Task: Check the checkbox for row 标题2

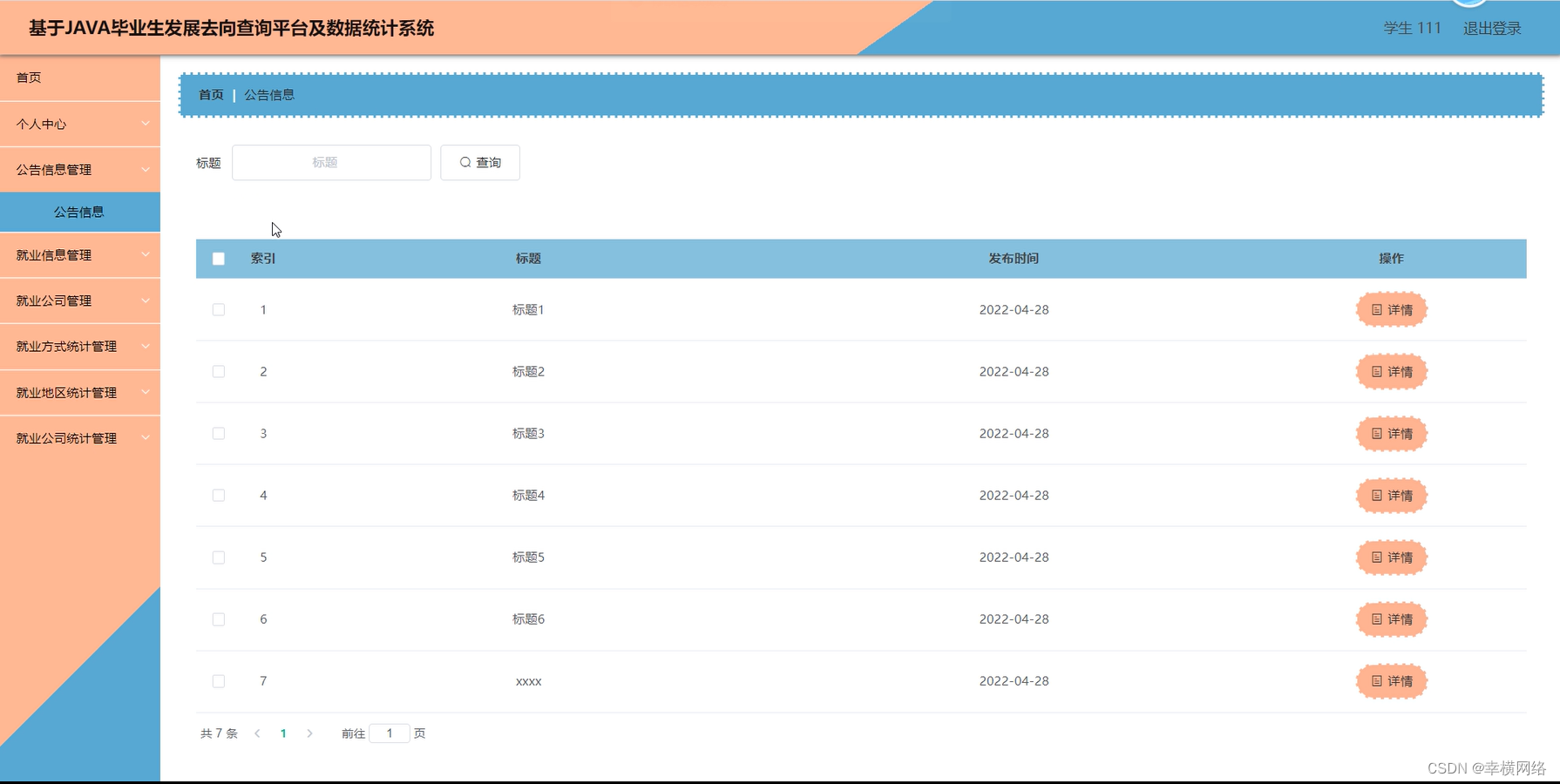Action: click(218, 371)
